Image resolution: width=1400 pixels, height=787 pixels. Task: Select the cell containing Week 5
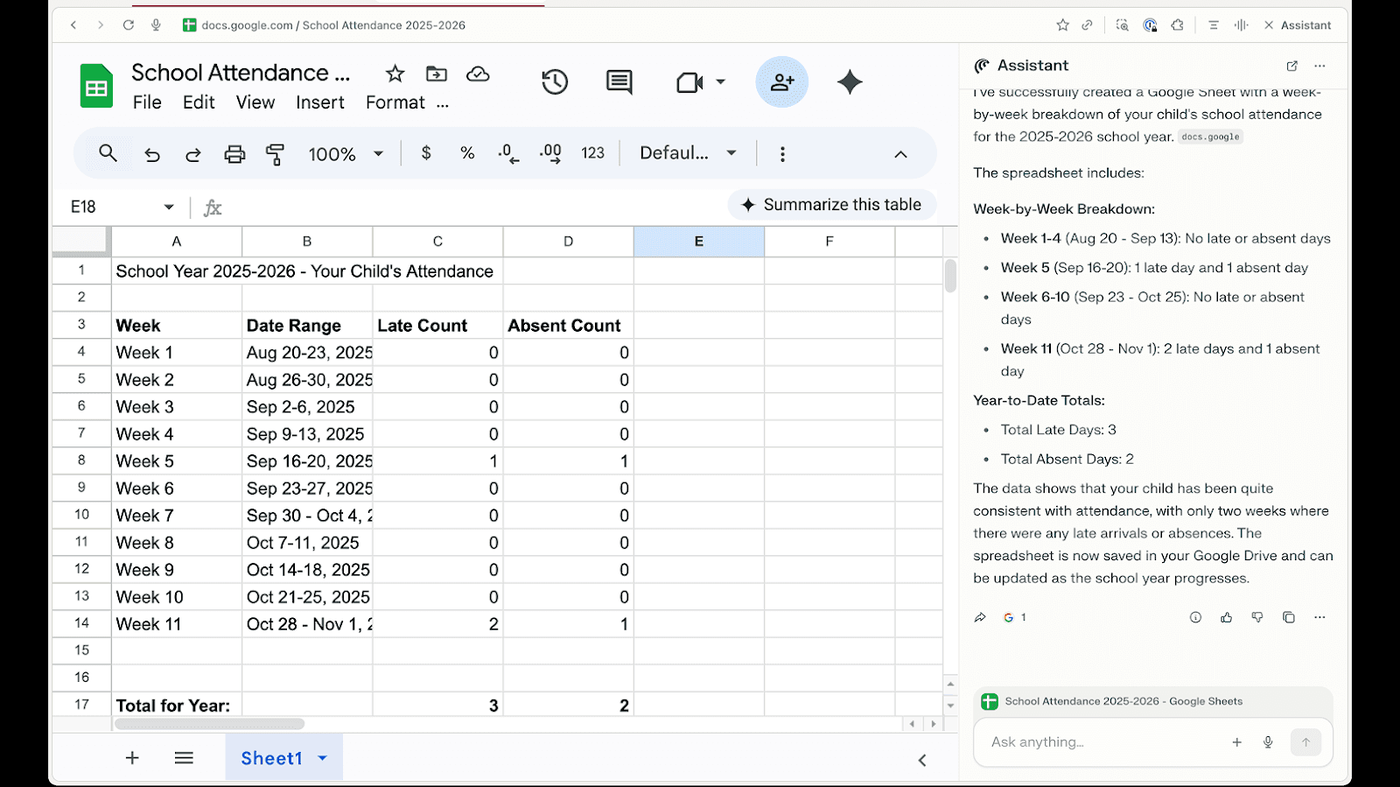(x=176, y=461)
